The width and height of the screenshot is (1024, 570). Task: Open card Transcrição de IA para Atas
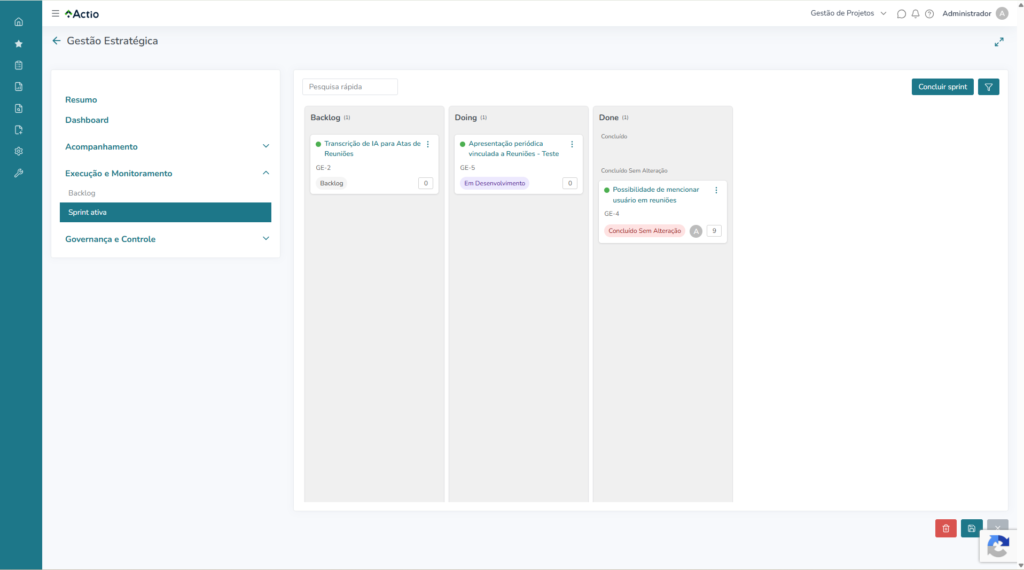pos(372,149)
